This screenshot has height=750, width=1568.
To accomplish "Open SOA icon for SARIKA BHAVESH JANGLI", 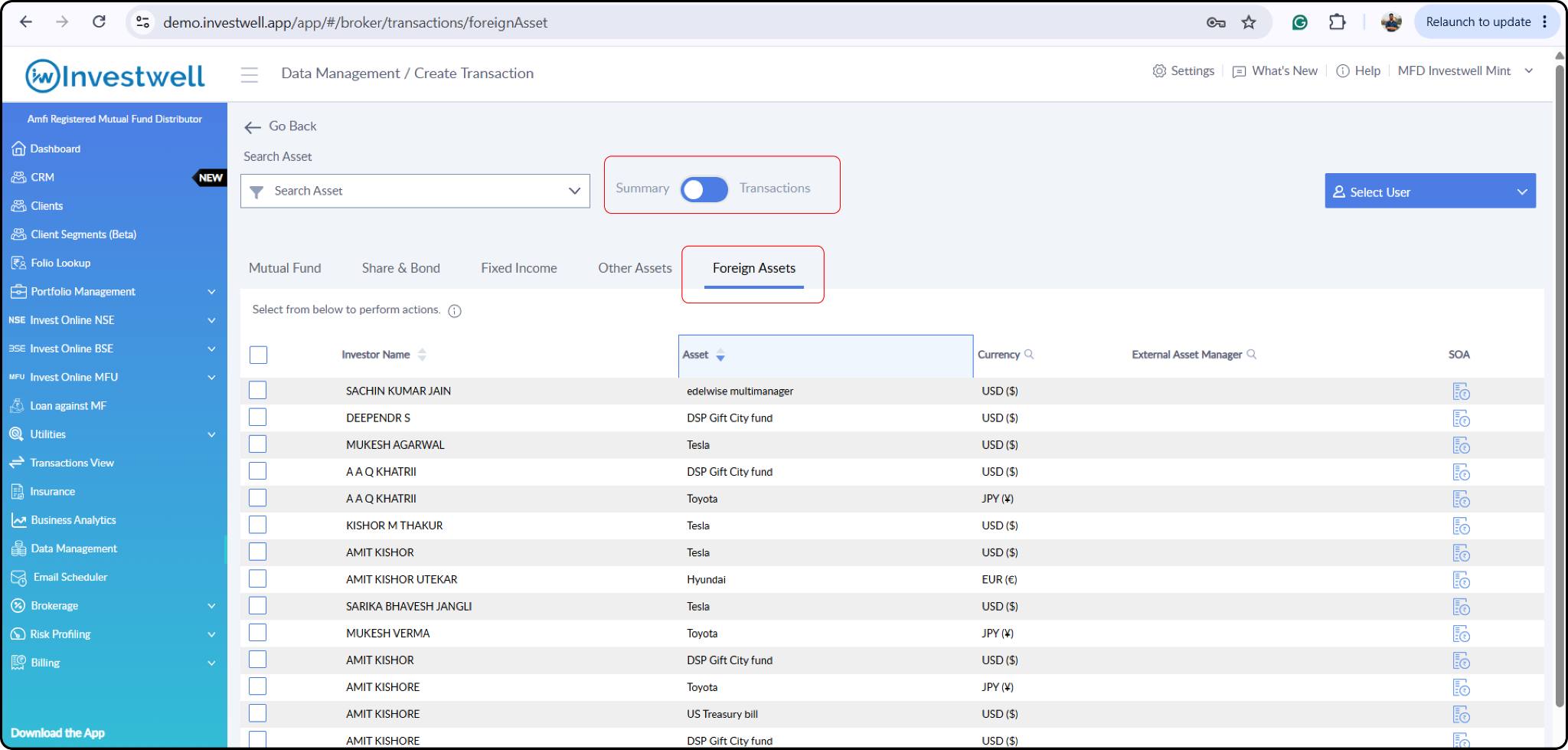I will tap(1461, 607).
